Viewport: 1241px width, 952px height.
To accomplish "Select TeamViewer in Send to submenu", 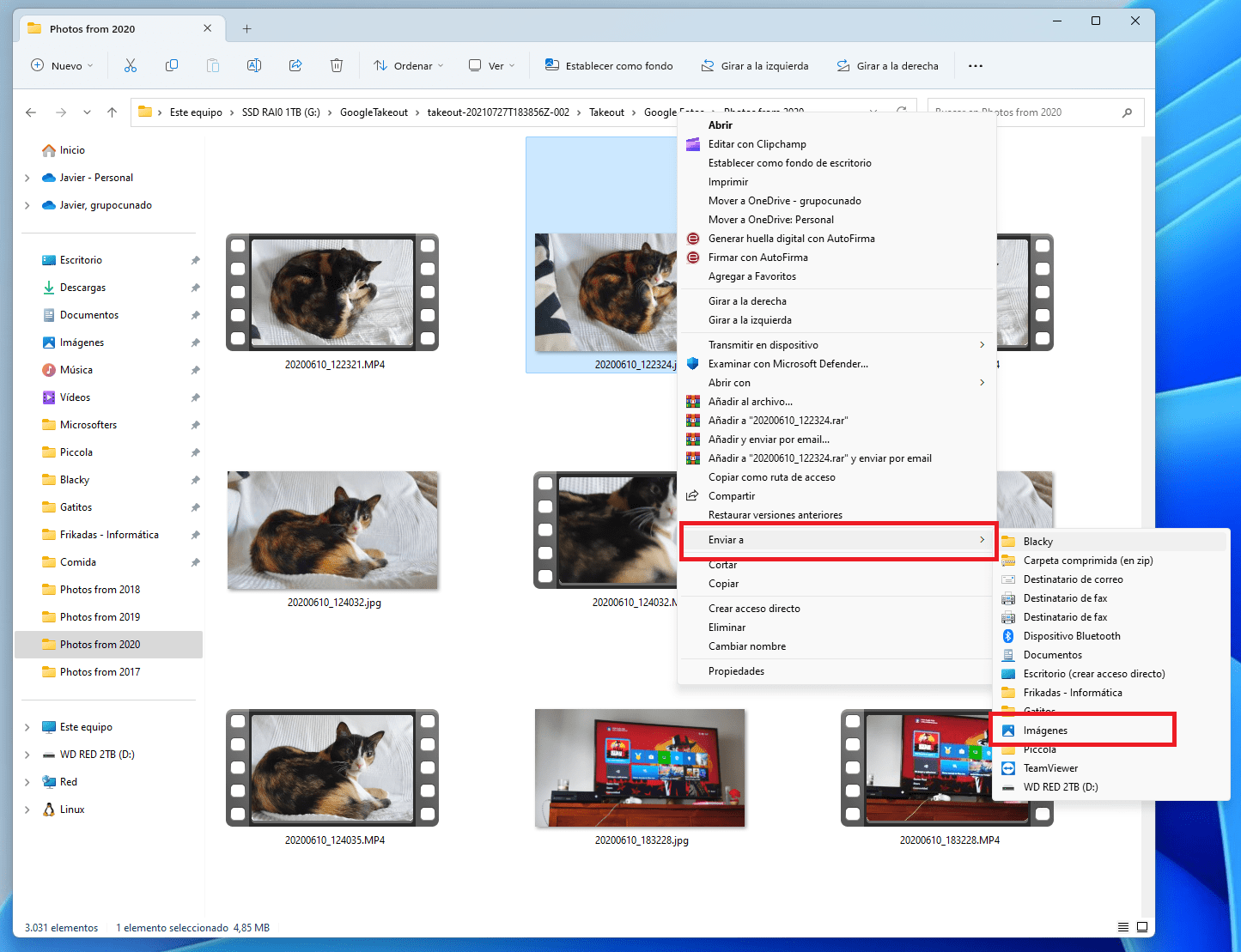I will coord(1050,768).
